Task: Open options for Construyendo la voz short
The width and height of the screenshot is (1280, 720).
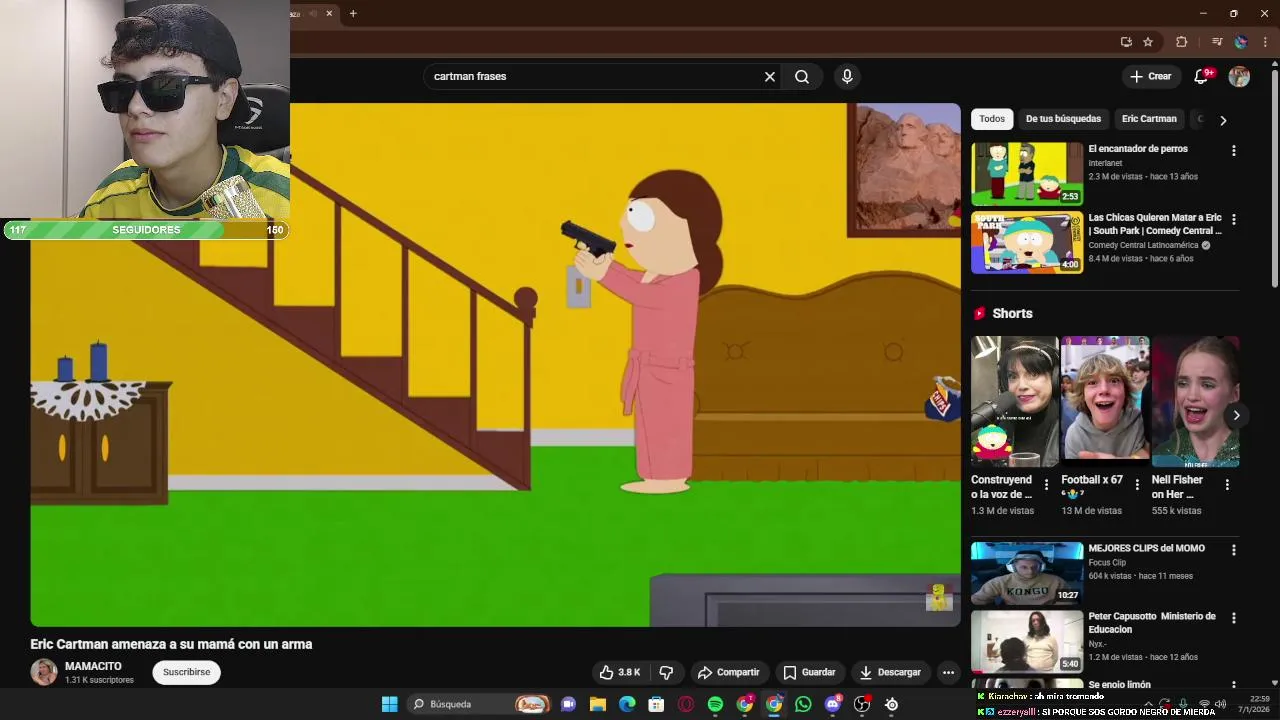Action: [1047, 484]
